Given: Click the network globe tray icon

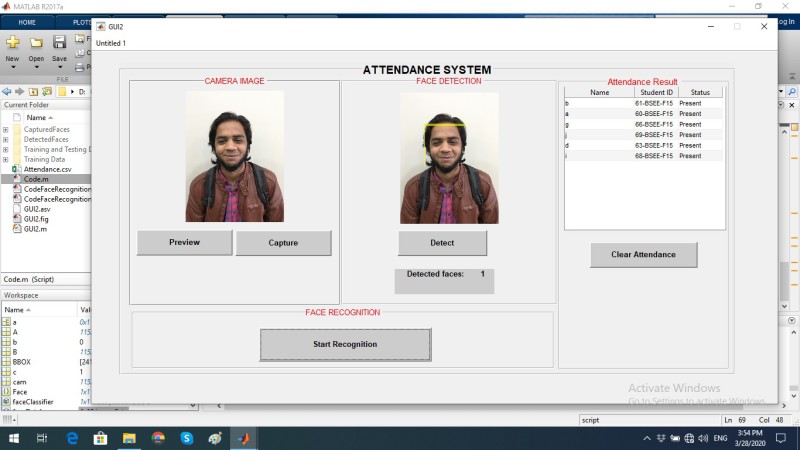Looking at the screenshot, I should (689, 438).
